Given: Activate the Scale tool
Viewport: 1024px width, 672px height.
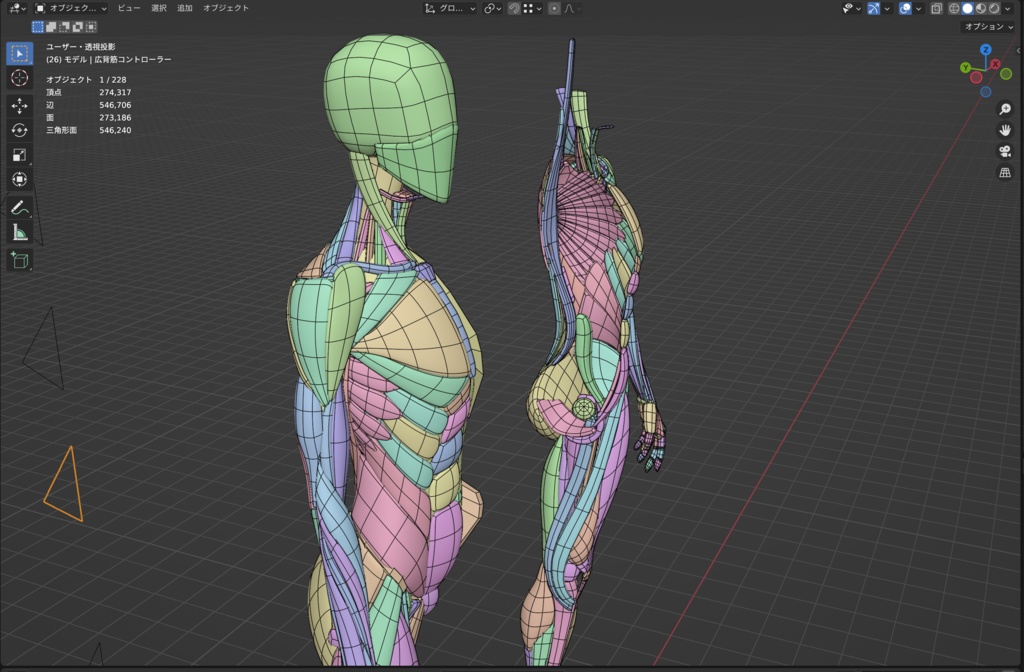Looking at the screenshot, I should [x=18, y=154].
